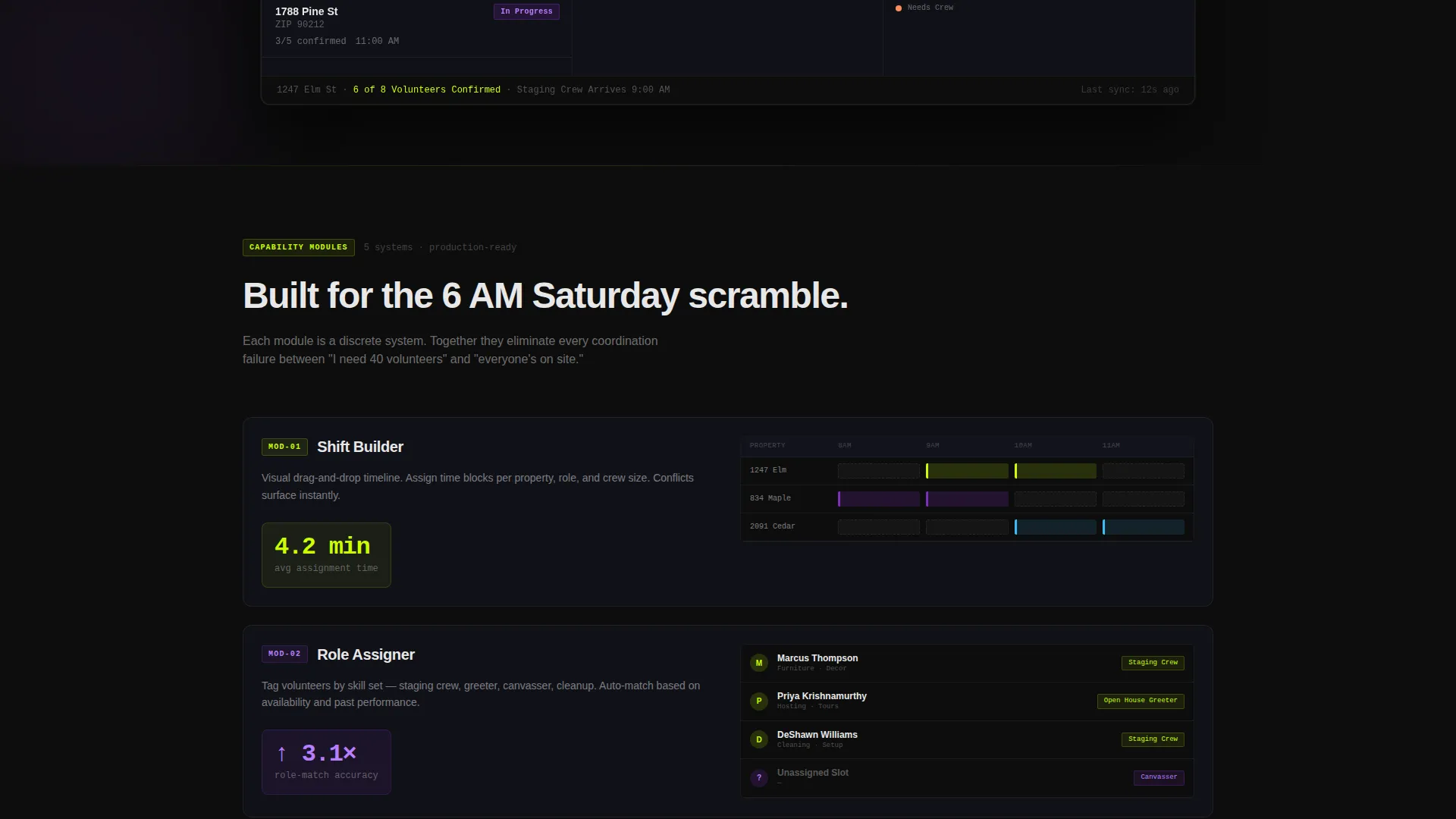Open the 1788 Pine St property card

tap(417, 27)
